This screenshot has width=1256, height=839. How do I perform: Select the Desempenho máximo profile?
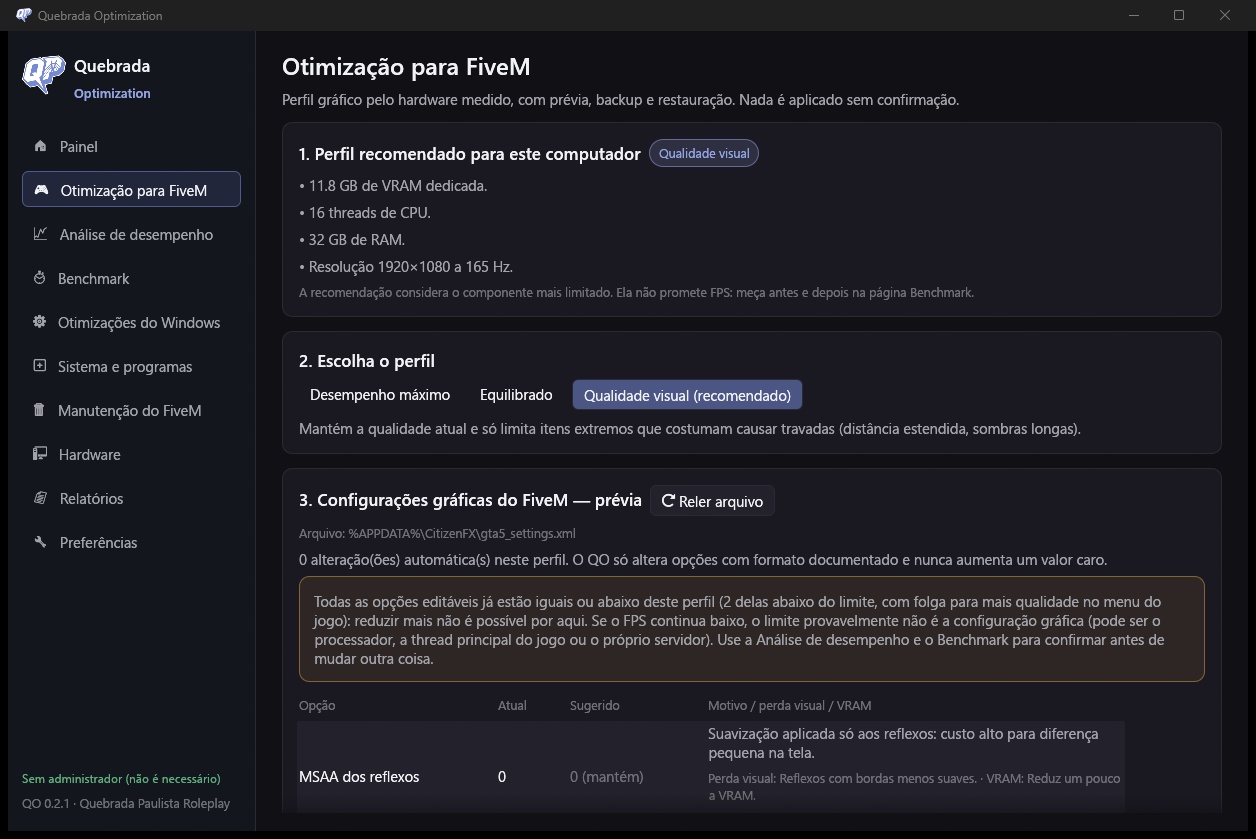tap(380, 395)
